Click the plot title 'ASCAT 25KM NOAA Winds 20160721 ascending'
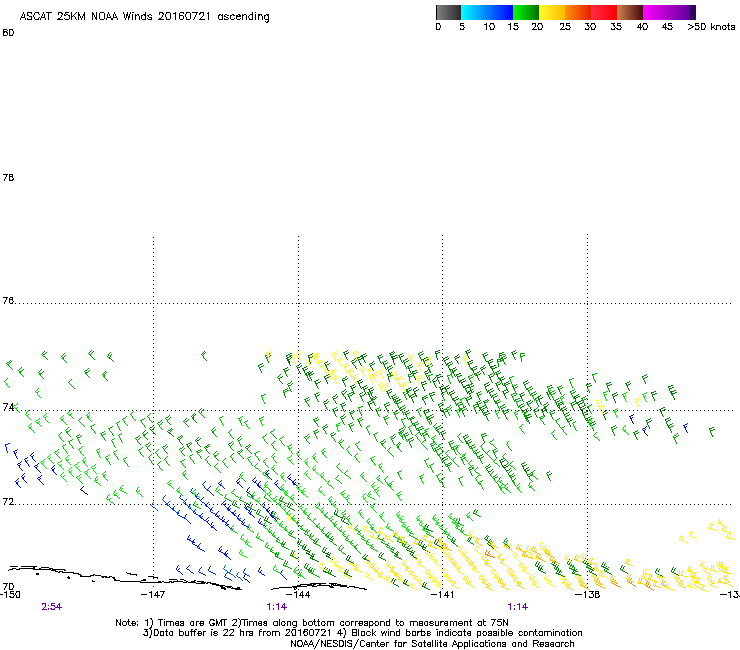 (x=144, y=17)
